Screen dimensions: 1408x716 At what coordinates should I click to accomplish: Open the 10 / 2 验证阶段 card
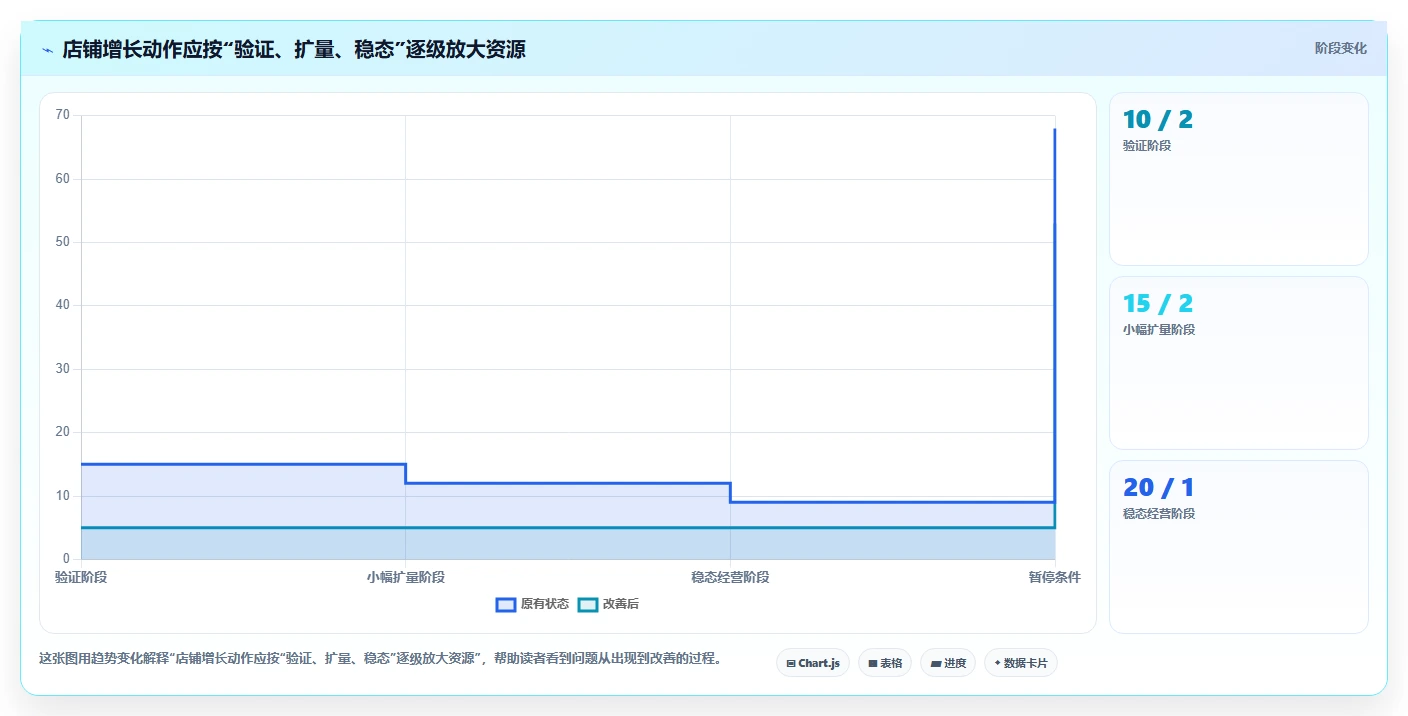click(x=1238, y=179)
